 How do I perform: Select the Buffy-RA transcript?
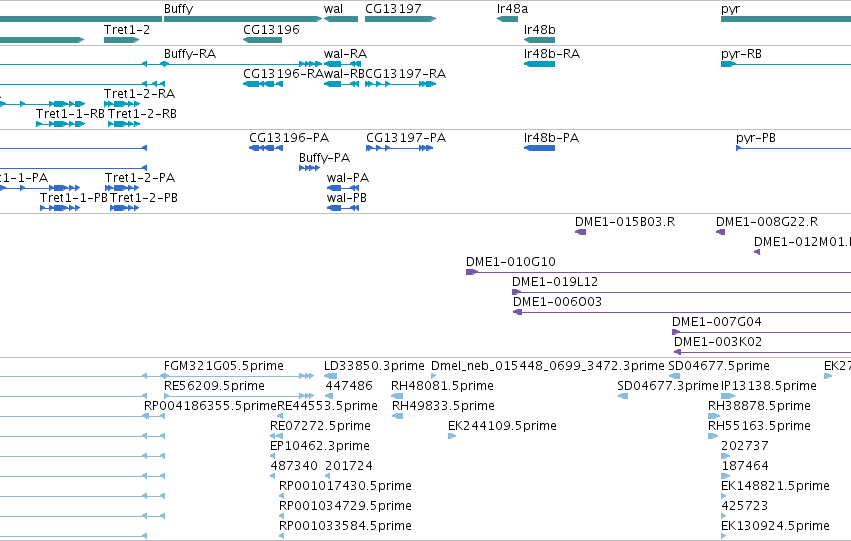(x=243, y=64)
